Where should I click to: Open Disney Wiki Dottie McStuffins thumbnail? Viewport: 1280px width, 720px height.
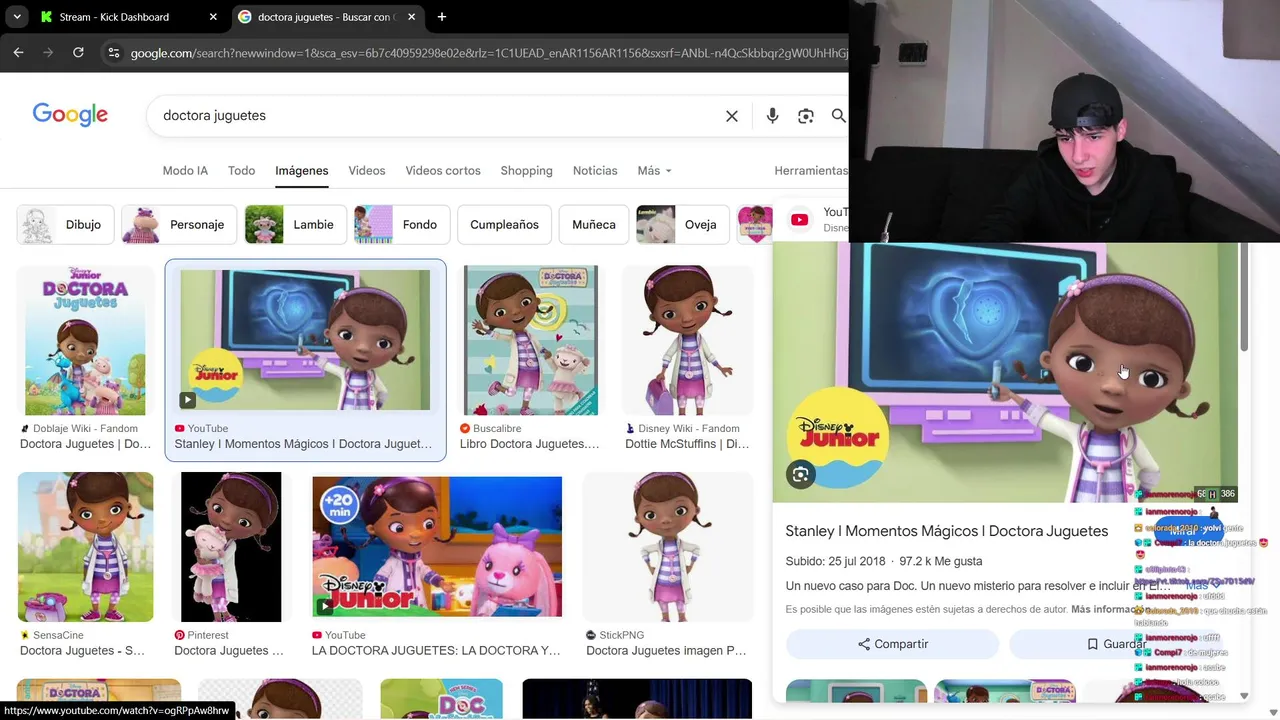(688, 340)
